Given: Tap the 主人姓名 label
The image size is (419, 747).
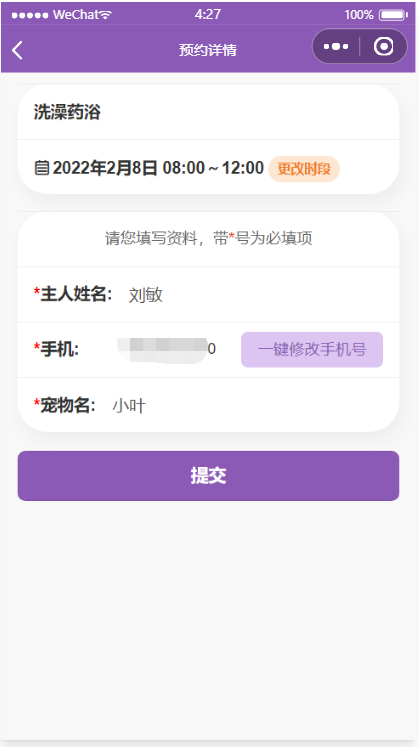Looking at the screenshot, I should [72, 294].
